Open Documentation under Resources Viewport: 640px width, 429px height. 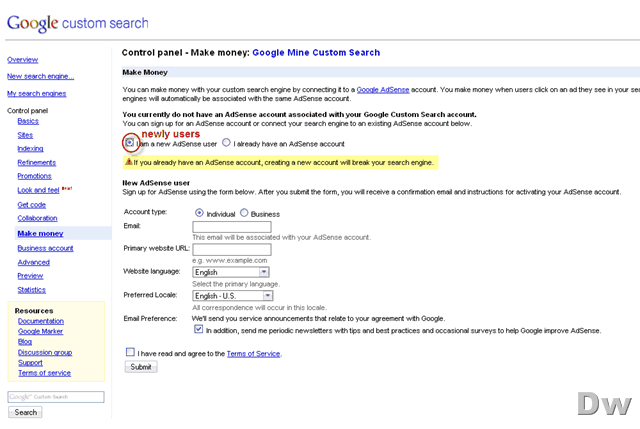(x=41, y=321)
